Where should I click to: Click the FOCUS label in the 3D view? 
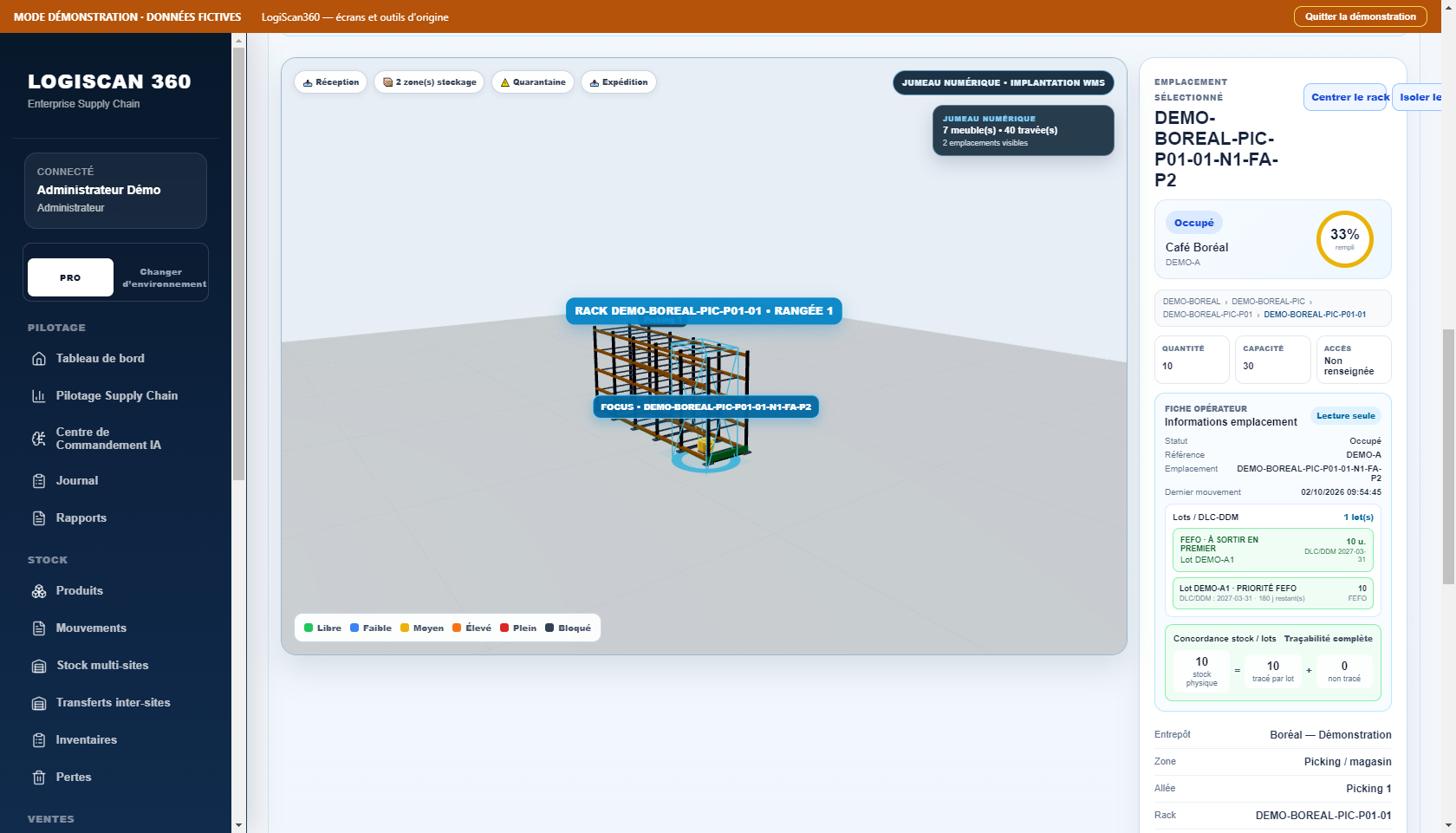[x=705, y=407]
